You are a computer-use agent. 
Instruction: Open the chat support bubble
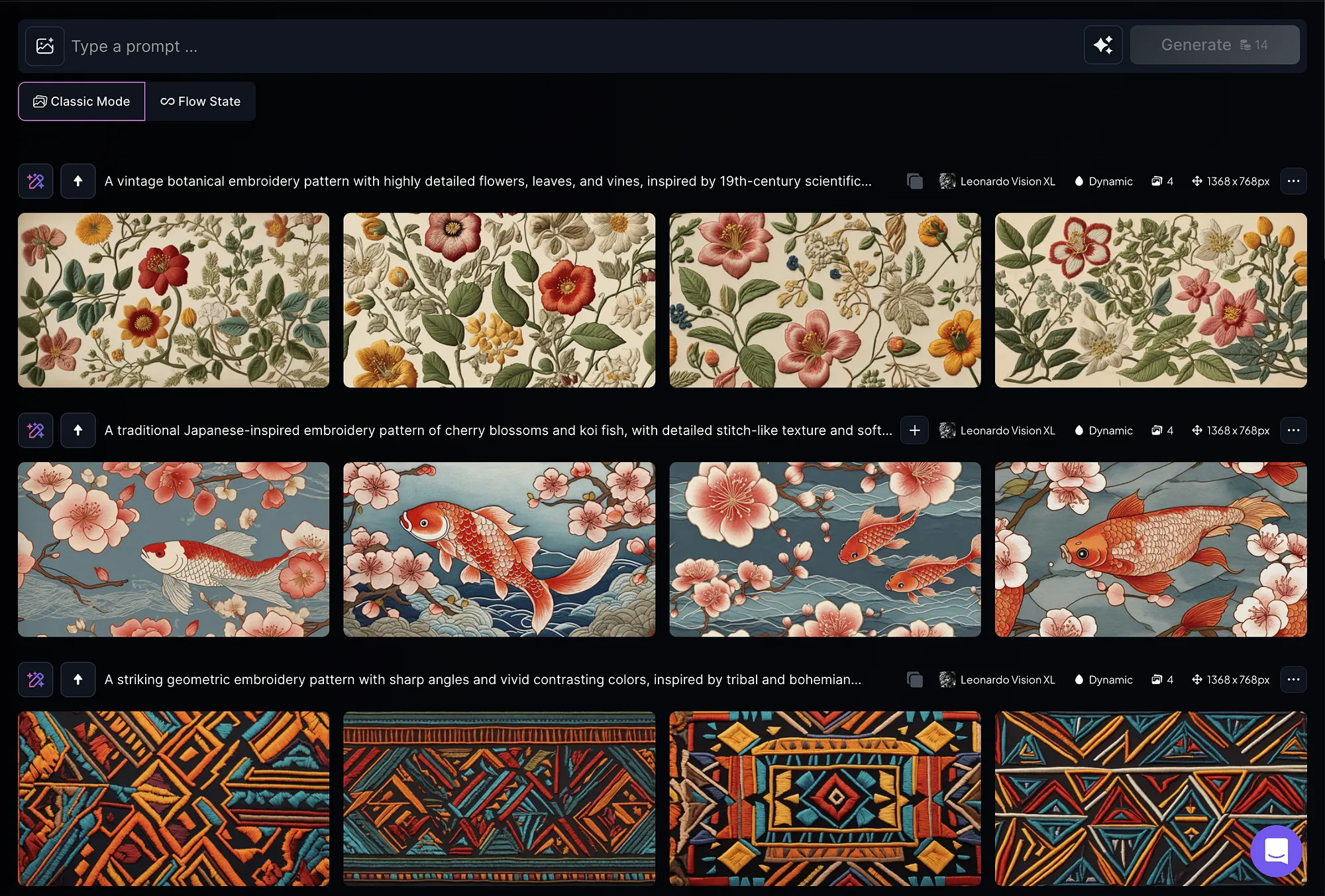tap(1276, 851)
